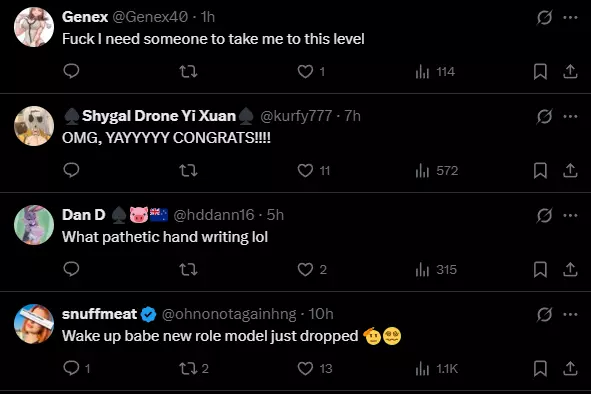The height and width of the screenshot is (394, 591).
Task: Open the snuffmeat profile name
Action: pyautogui.click(x=100, y=314)
